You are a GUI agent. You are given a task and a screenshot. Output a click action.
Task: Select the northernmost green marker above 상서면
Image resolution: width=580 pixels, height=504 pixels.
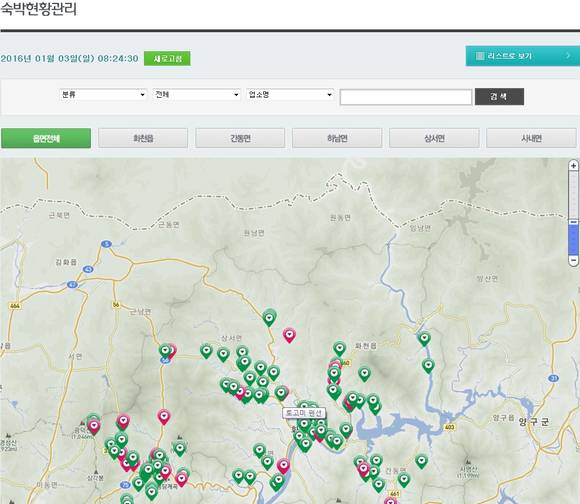tap(269, 318)
